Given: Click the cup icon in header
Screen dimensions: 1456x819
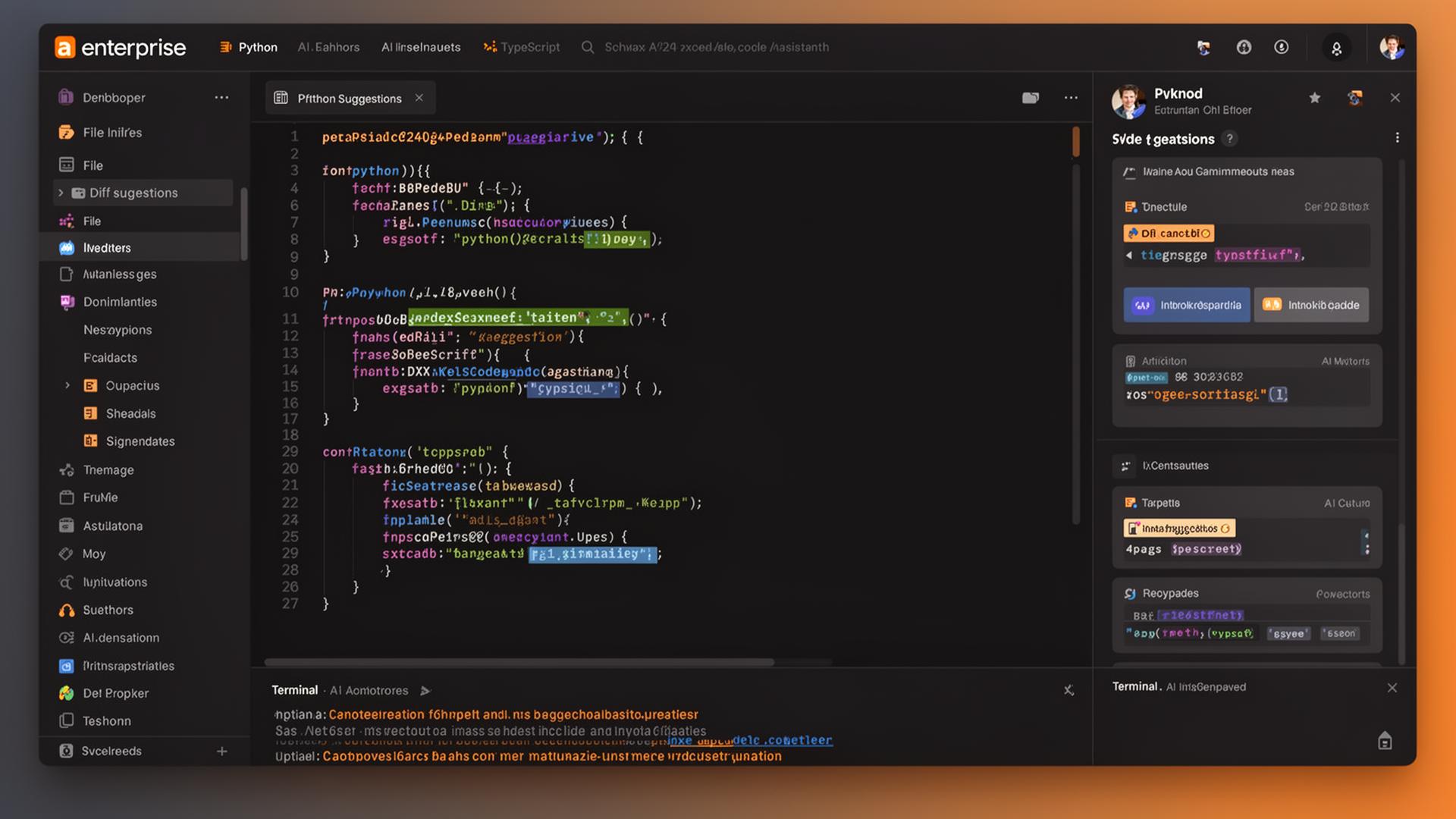Looking at the screenshot, I should coord(1203,48).
